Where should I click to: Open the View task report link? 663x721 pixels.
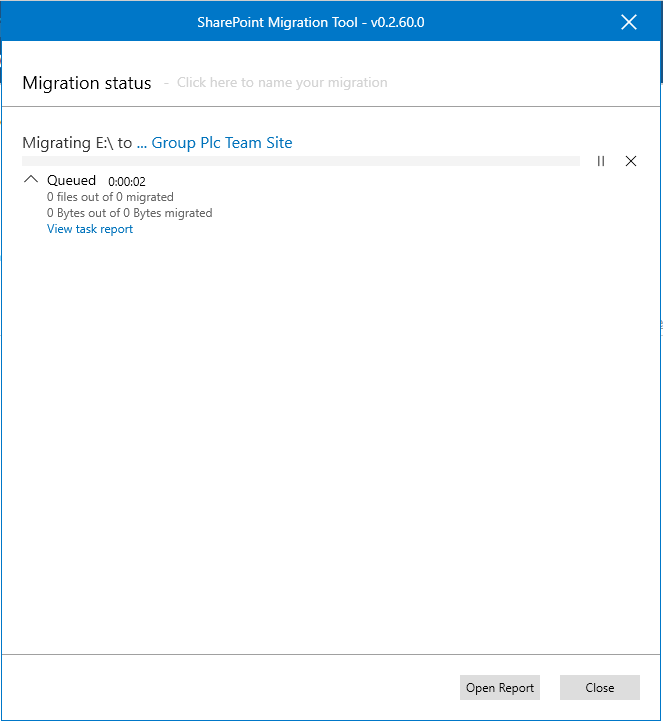pos(90,229)
